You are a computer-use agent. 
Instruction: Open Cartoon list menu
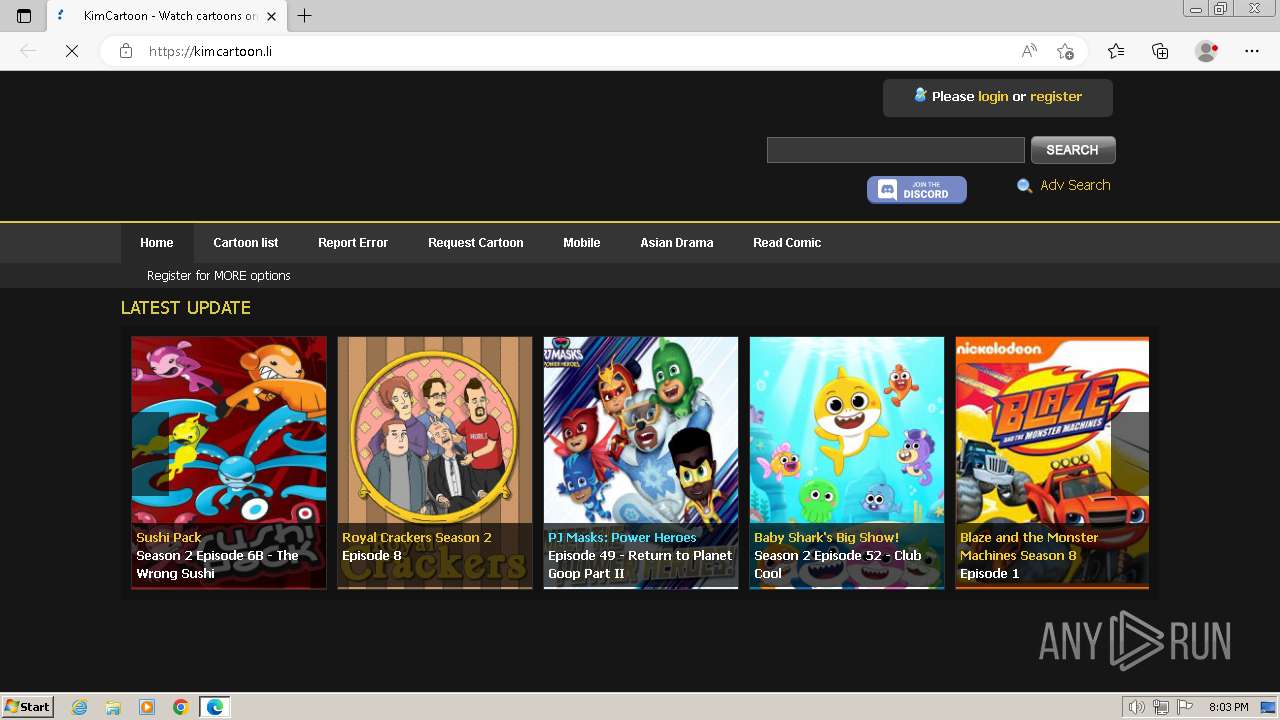[246, 243]
